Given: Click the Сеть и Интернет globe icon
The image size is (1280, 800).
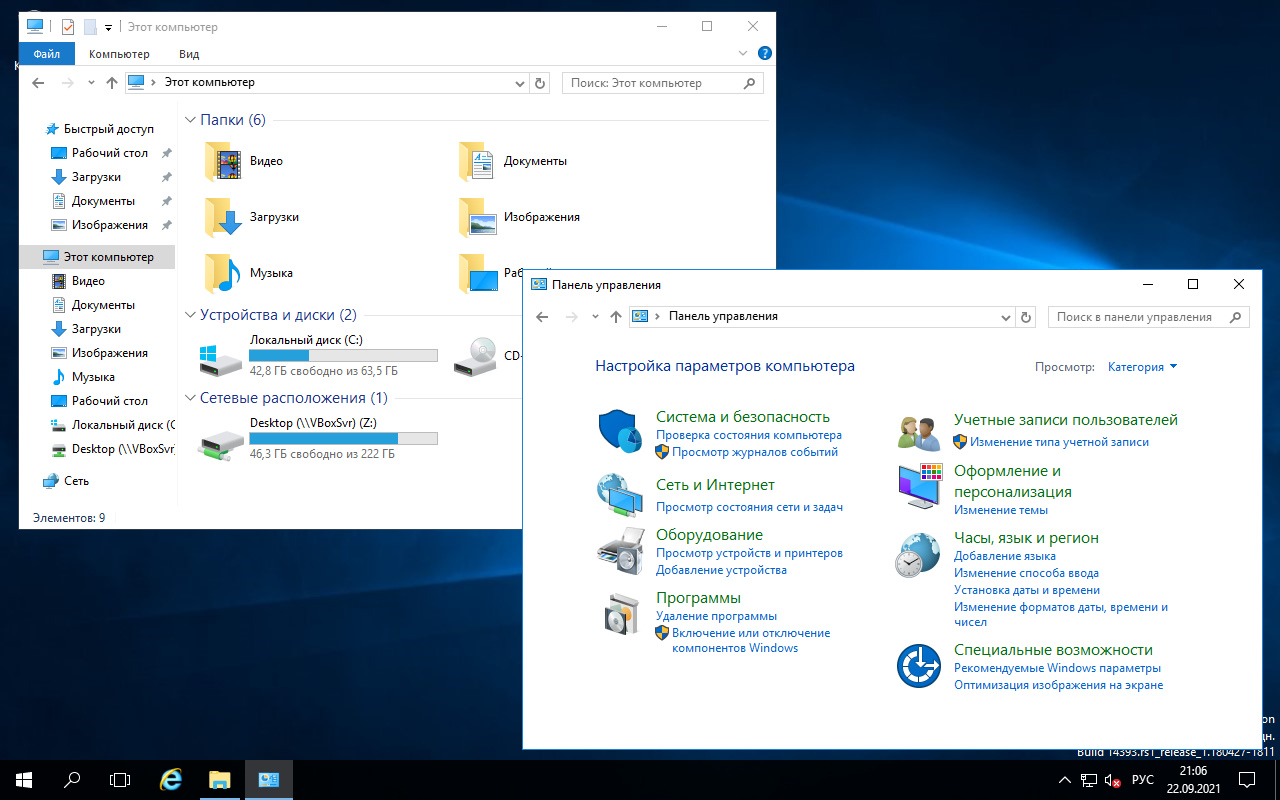Looking at the screenshot, I should pos(620,494).
